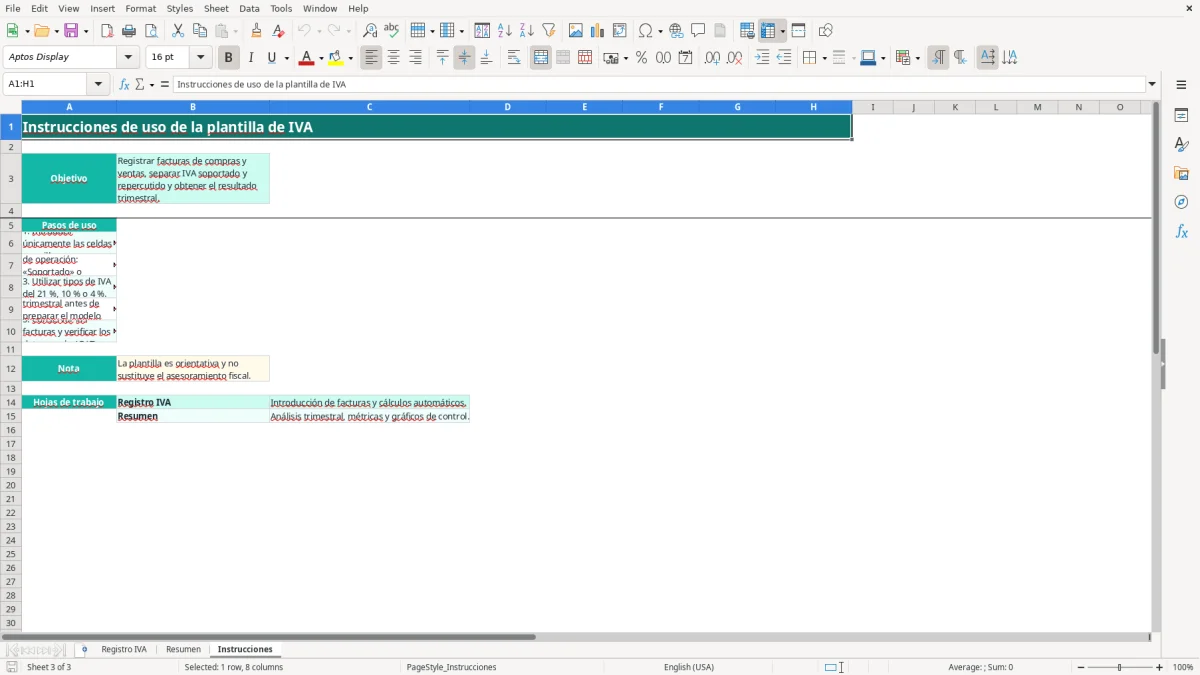Expand borders dropdown arrow
Viewport: 1200px width, 675px height.
click(823, 58)
